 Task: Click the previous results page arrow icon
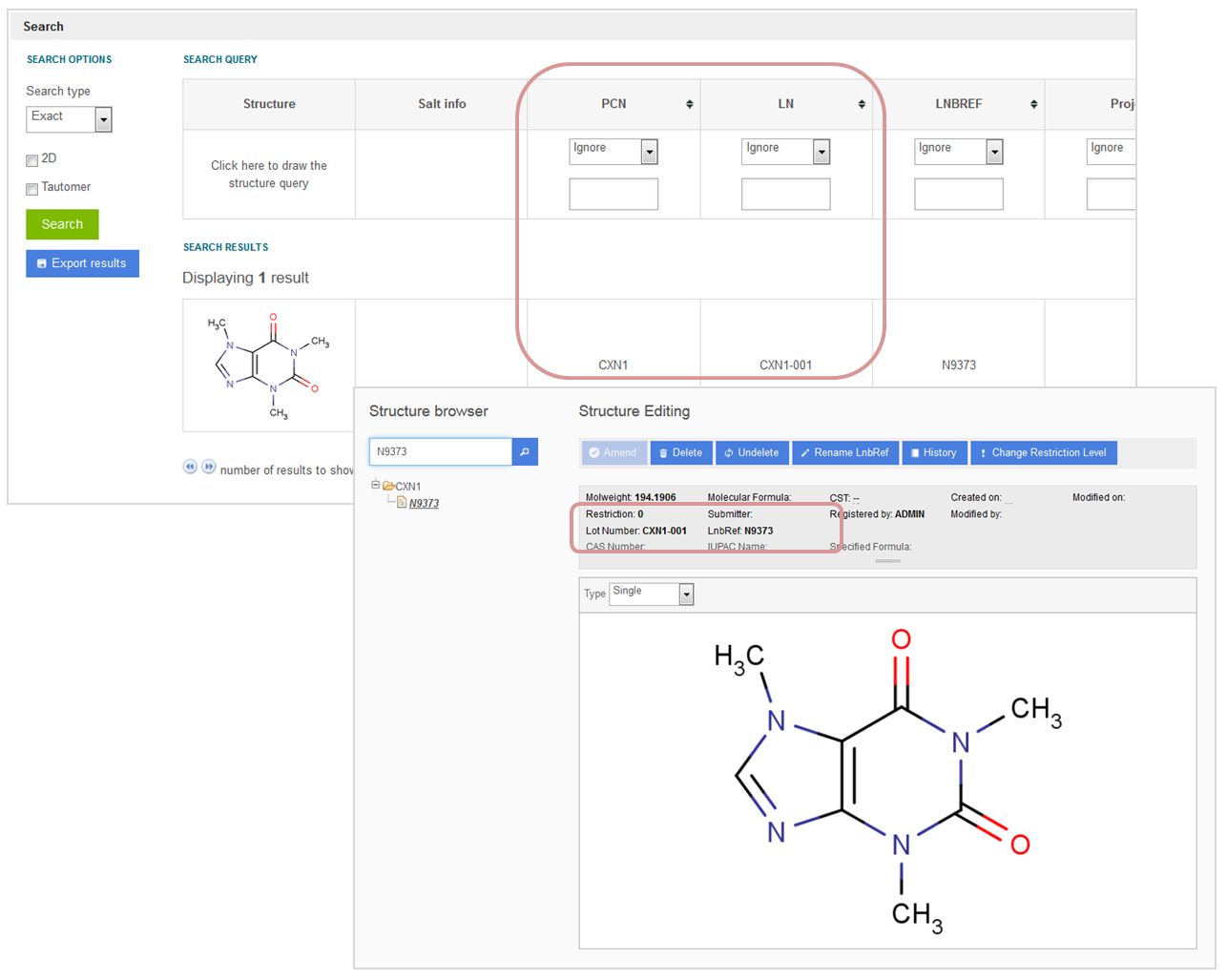190,467
